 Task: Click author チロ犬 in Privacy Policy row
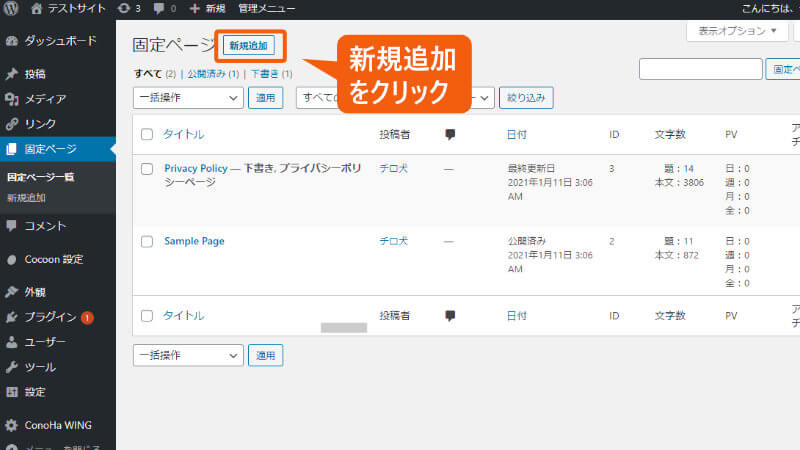(x=393, y=168)
